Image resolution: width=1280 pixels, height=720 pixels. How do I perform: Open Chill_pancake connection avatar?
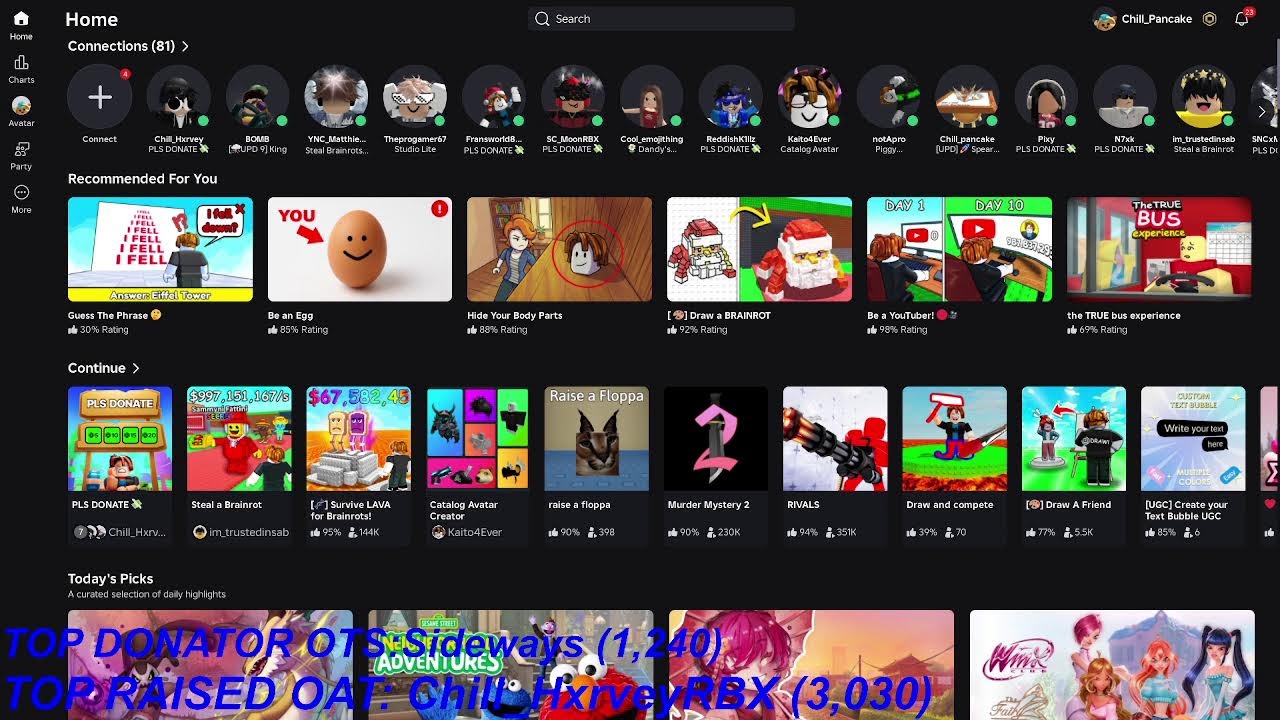pos(967,97)
